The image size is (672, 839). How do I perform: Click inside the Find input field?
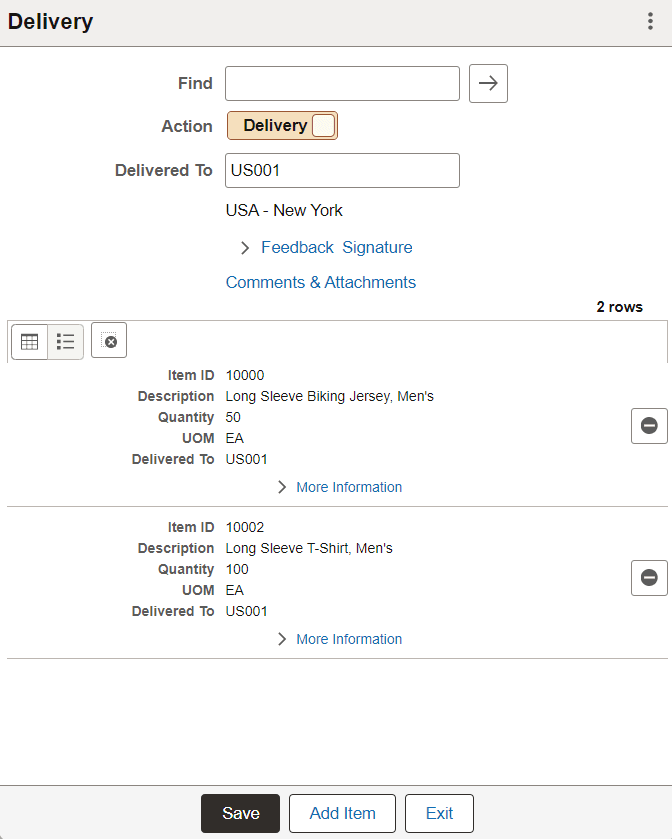(342, 83)
